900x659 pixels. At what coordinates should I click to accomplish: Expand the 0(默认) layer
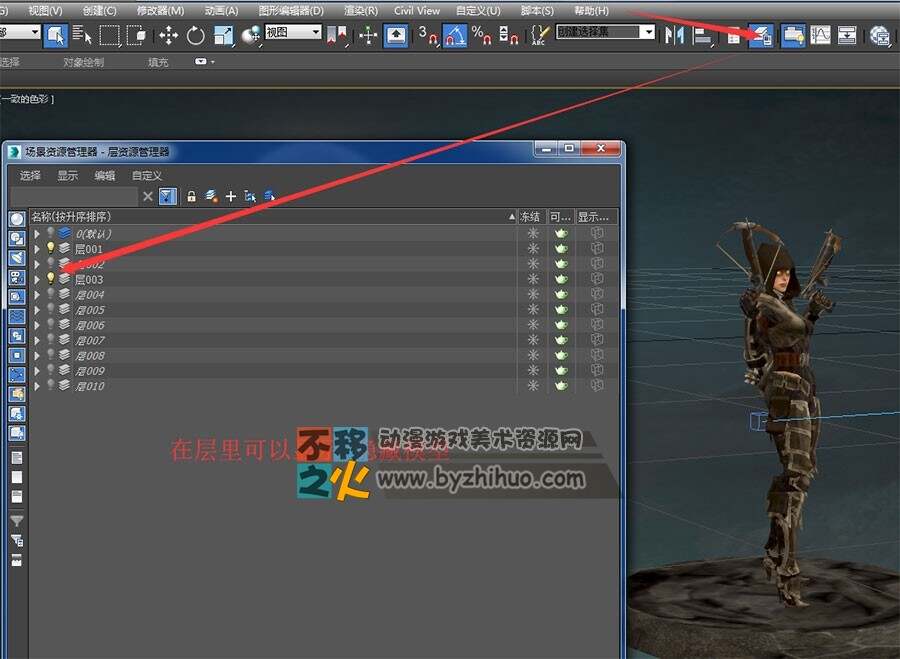37,234
